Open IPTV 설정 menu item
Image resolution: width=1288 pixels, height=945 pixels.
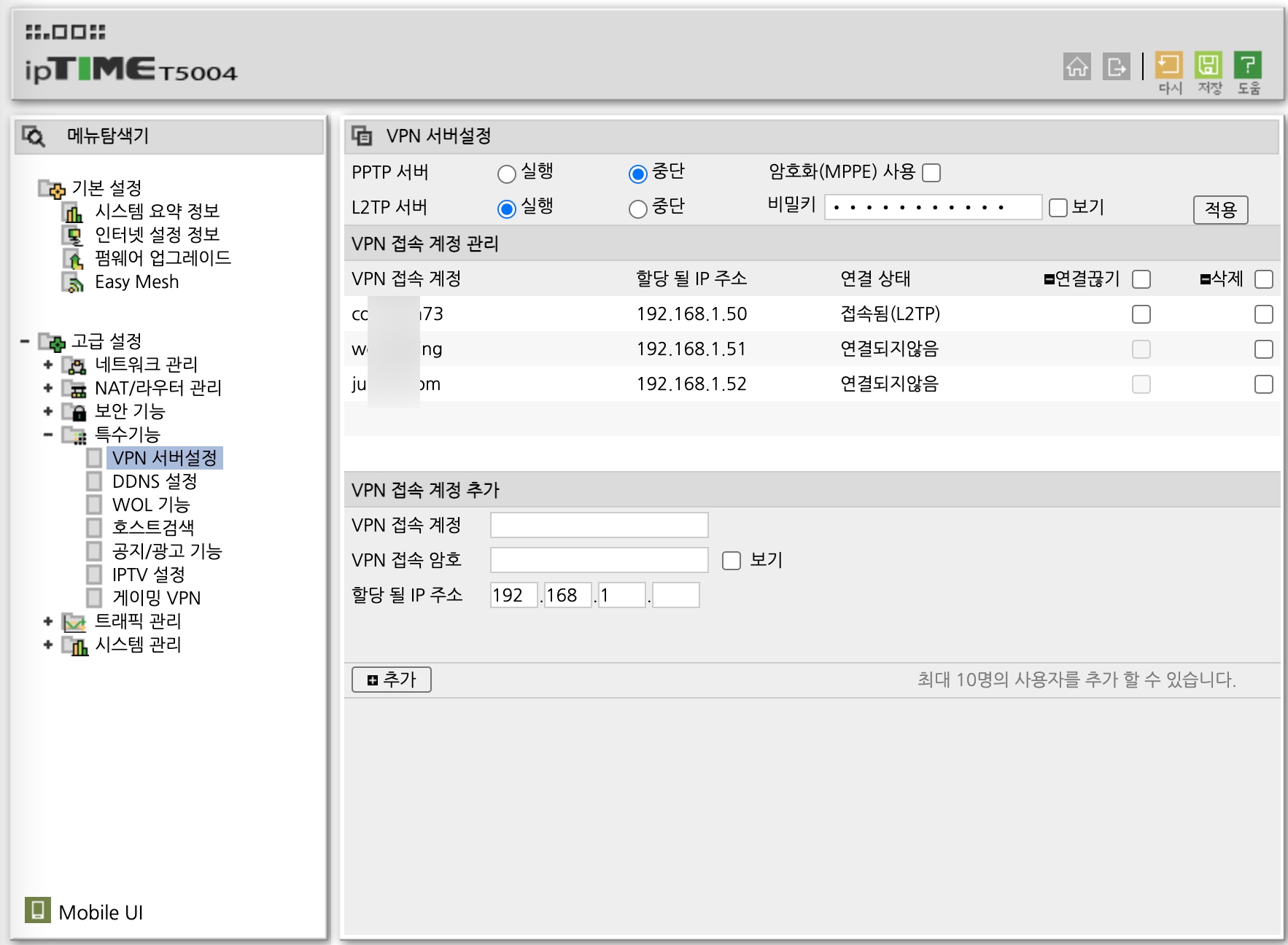point(149,575)
